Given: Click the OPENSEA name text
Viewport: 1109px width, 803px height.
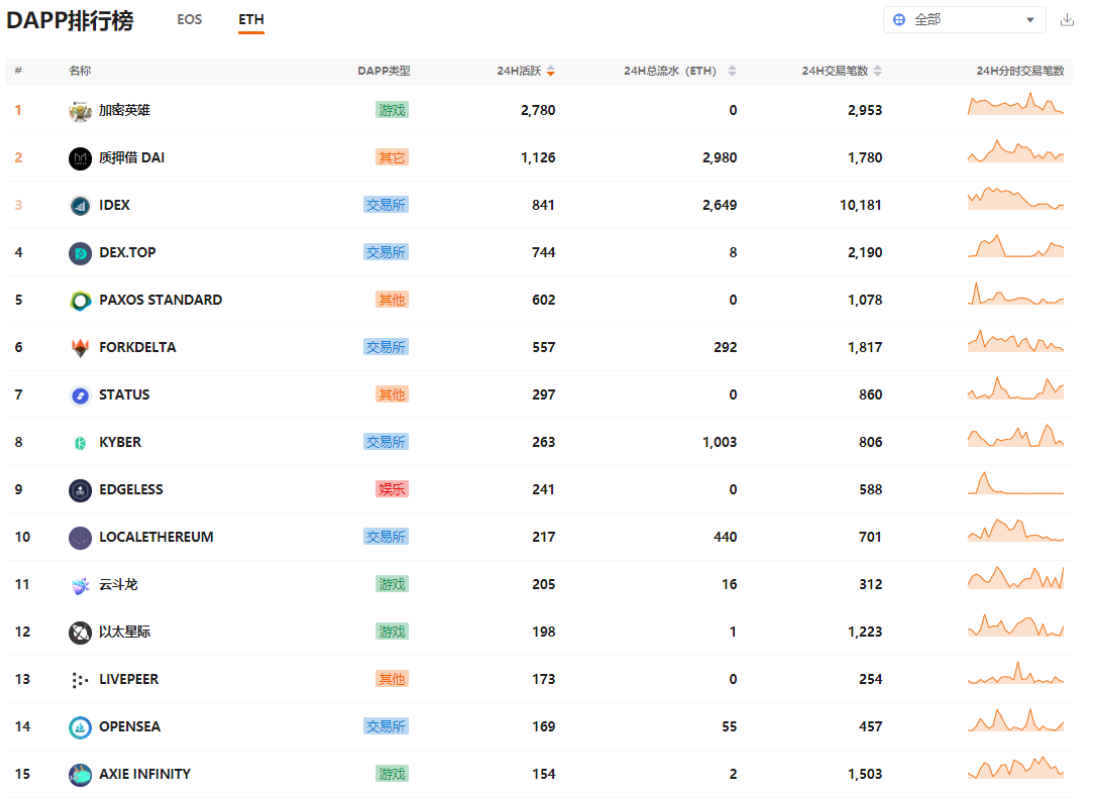Looking at the screenshot, I should click(129, 727).
